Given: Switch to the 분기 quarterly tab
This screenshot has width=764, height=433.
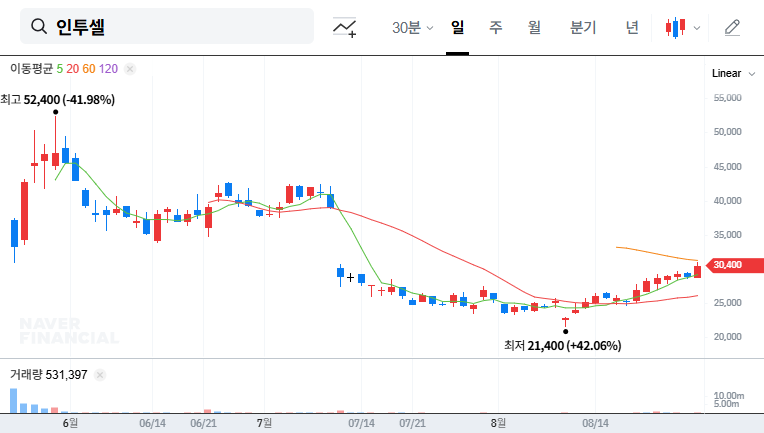Looking at the screenshot, I should click(x=583, y=27).
